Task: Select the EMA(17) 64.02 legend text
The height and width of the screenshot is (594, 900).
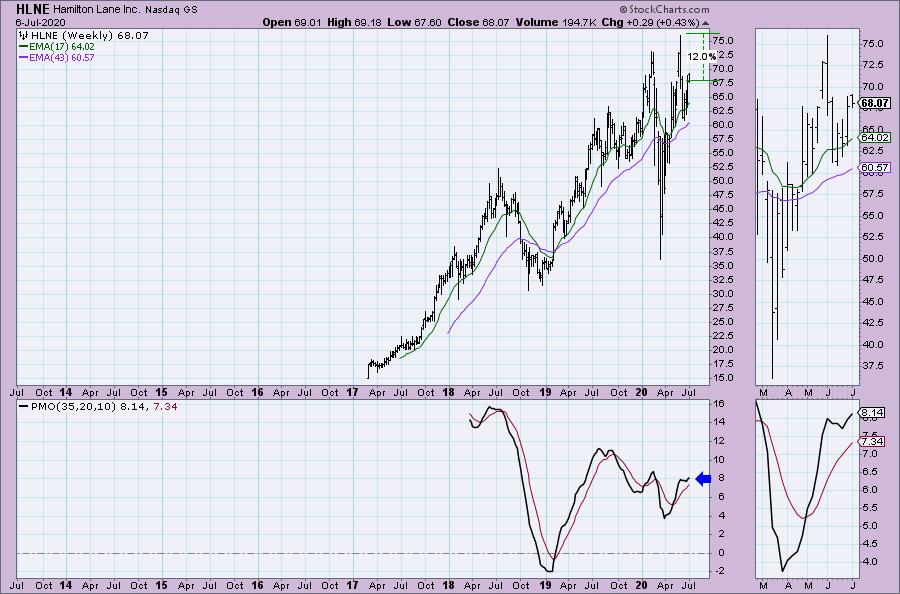Action: (62, 46)
